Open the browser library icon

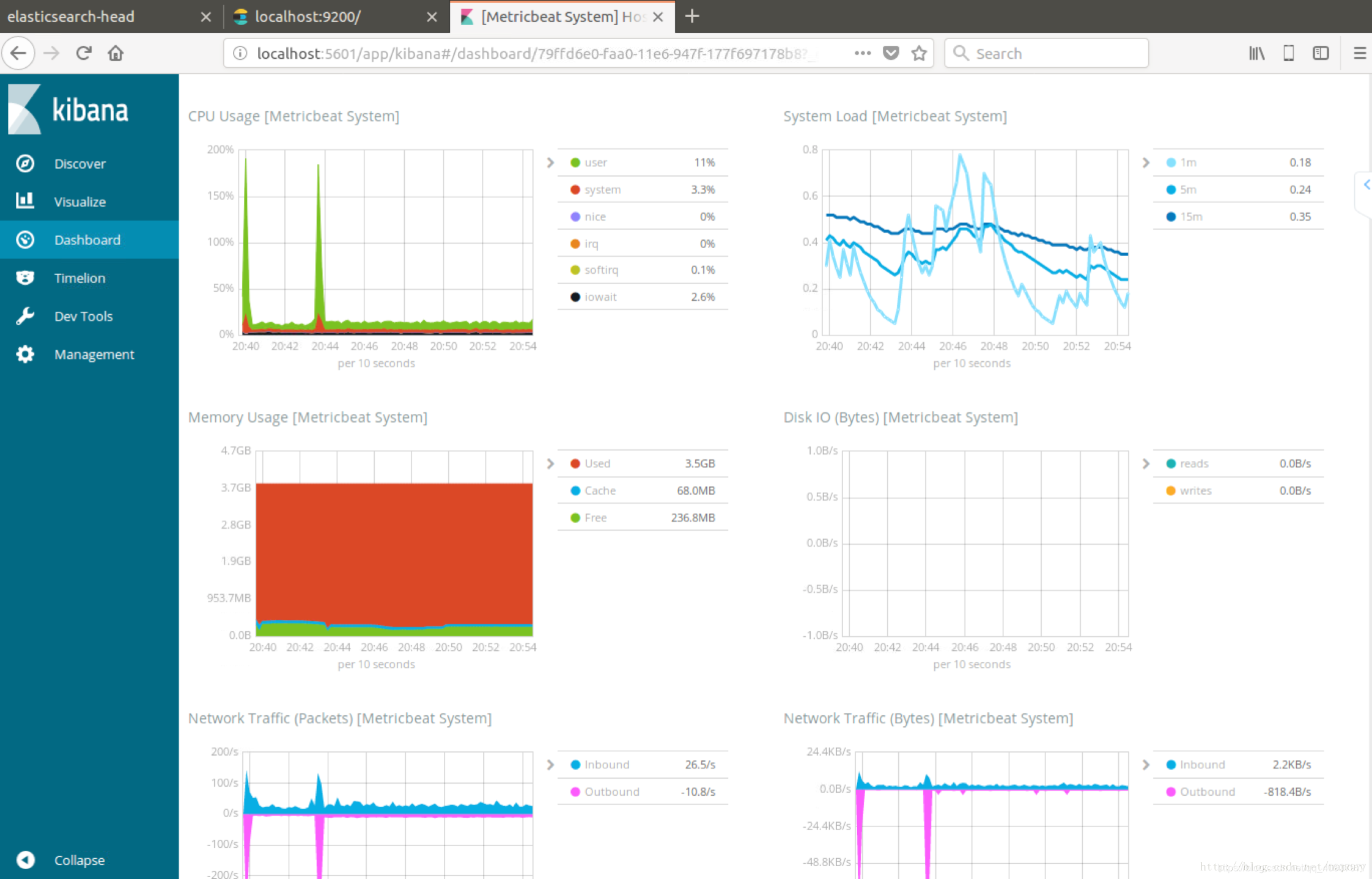pos(1256,53)
